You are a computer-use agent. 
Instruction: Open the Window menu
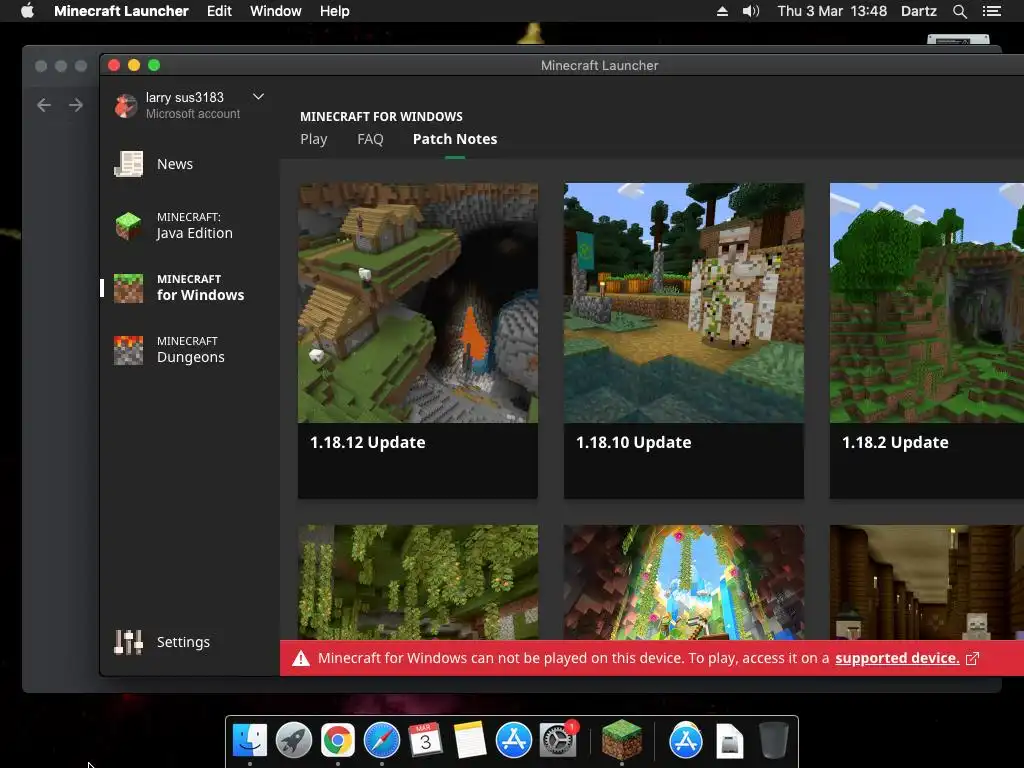click(276, 11)
